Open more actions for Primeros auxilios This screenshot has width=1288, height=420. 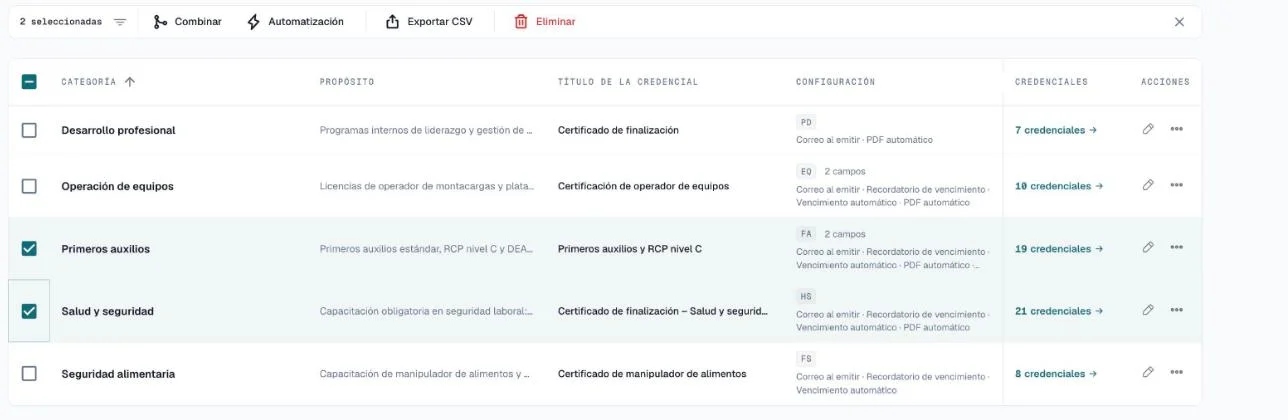pyautogui.click(x=1176, y=248)
